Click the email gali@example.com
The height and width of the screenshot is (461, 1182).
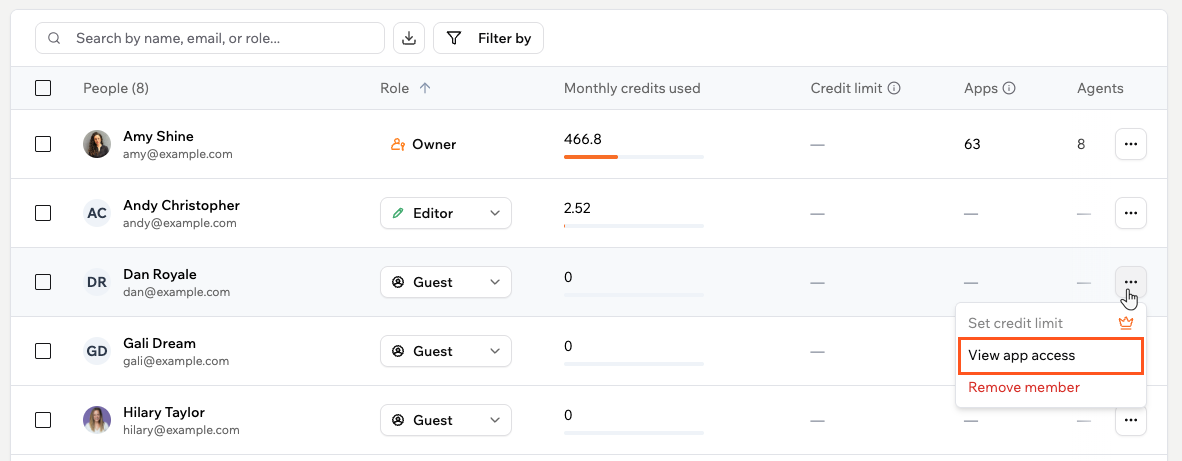coord(176,361)
